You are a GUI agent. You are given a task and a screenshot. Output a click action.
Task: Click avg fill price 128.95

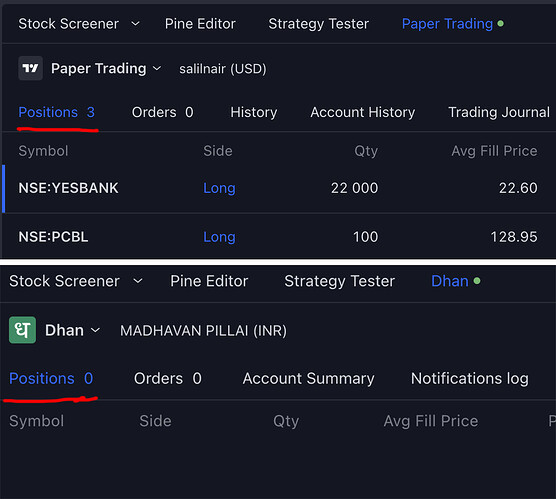(x=514, y=237)
